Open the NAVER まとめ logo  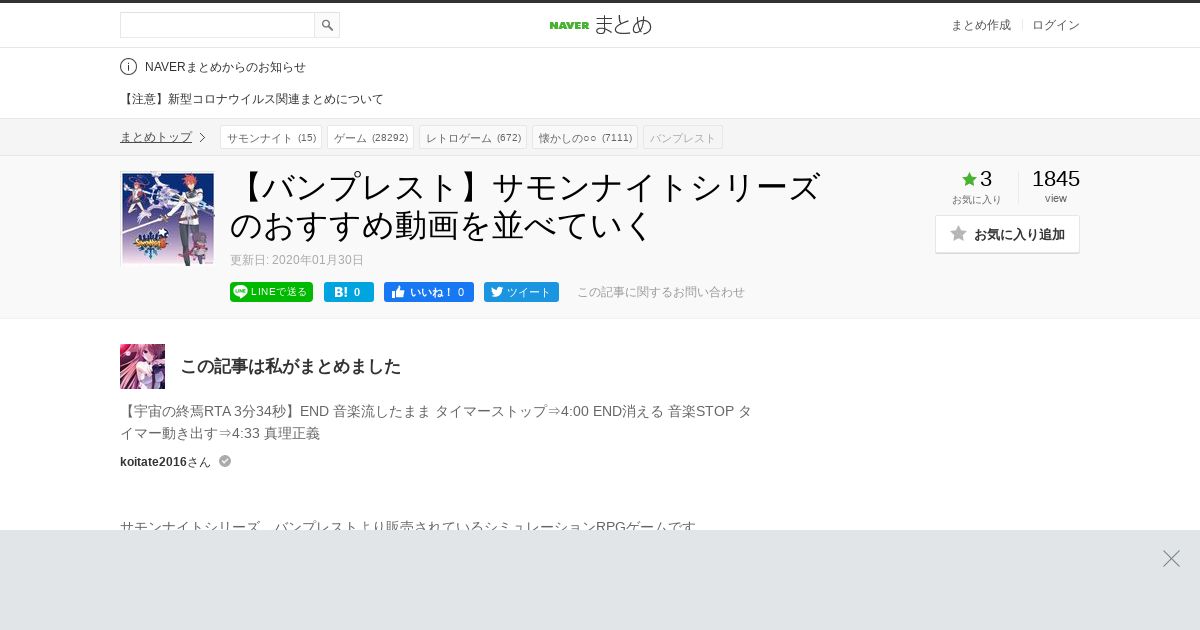600,25
